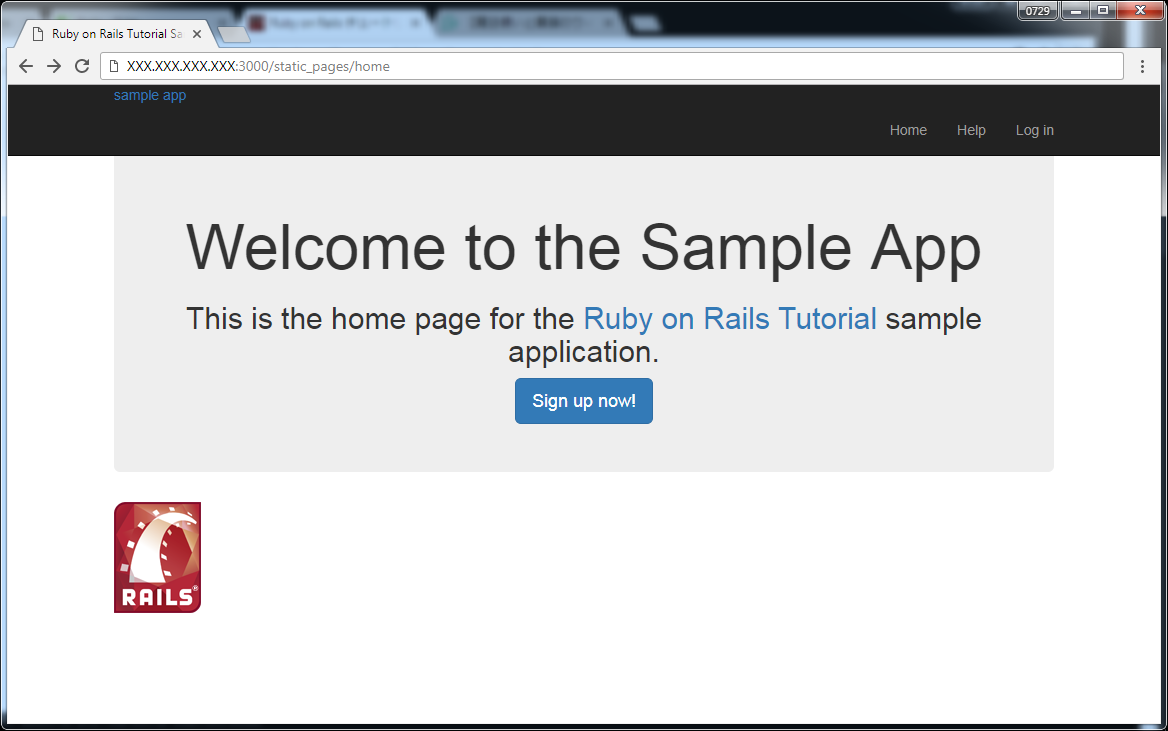Click the browser forward arrow
This screenshot has width=1168, height=731.
click(x=54, y=66)
